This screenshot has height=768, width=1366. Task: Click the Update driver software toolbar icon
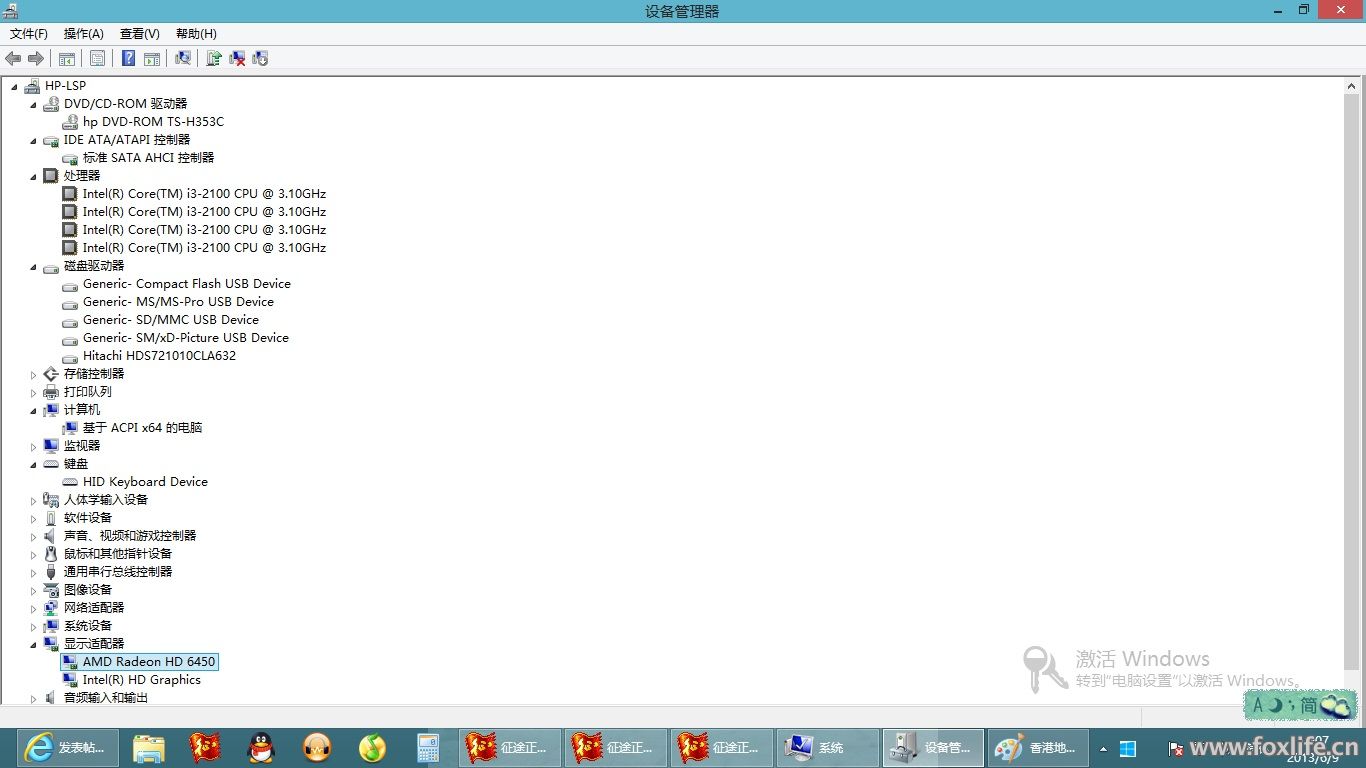tap(213, 58)
